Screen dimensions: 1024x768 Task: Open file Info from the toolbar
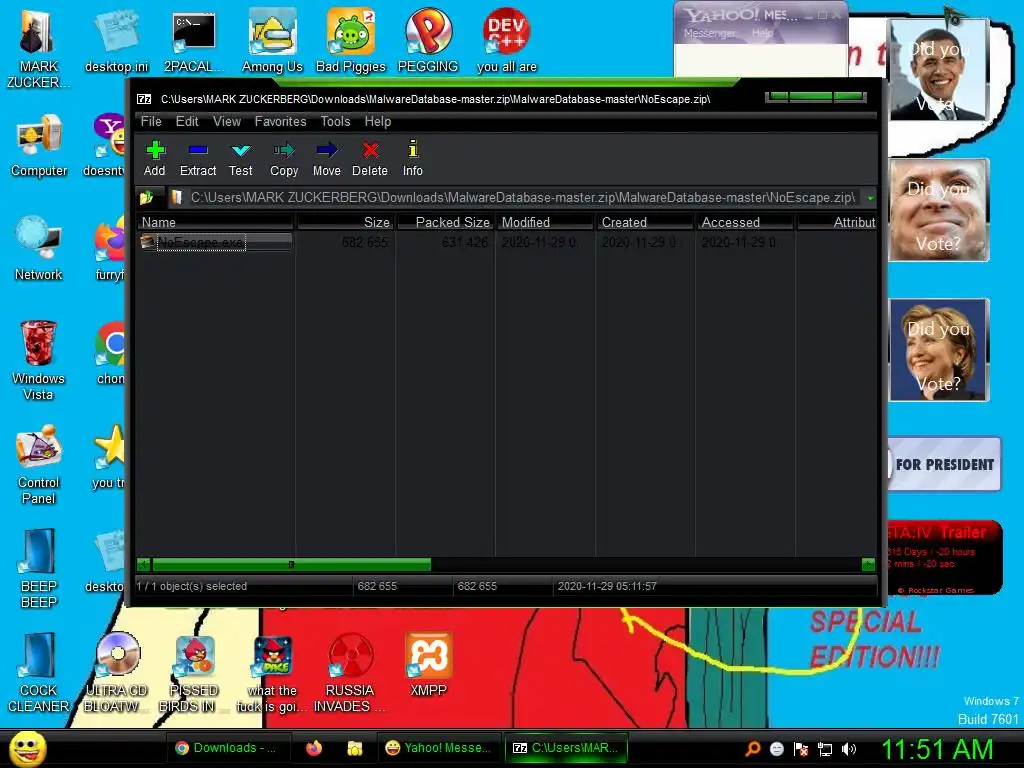click(412, 159)
